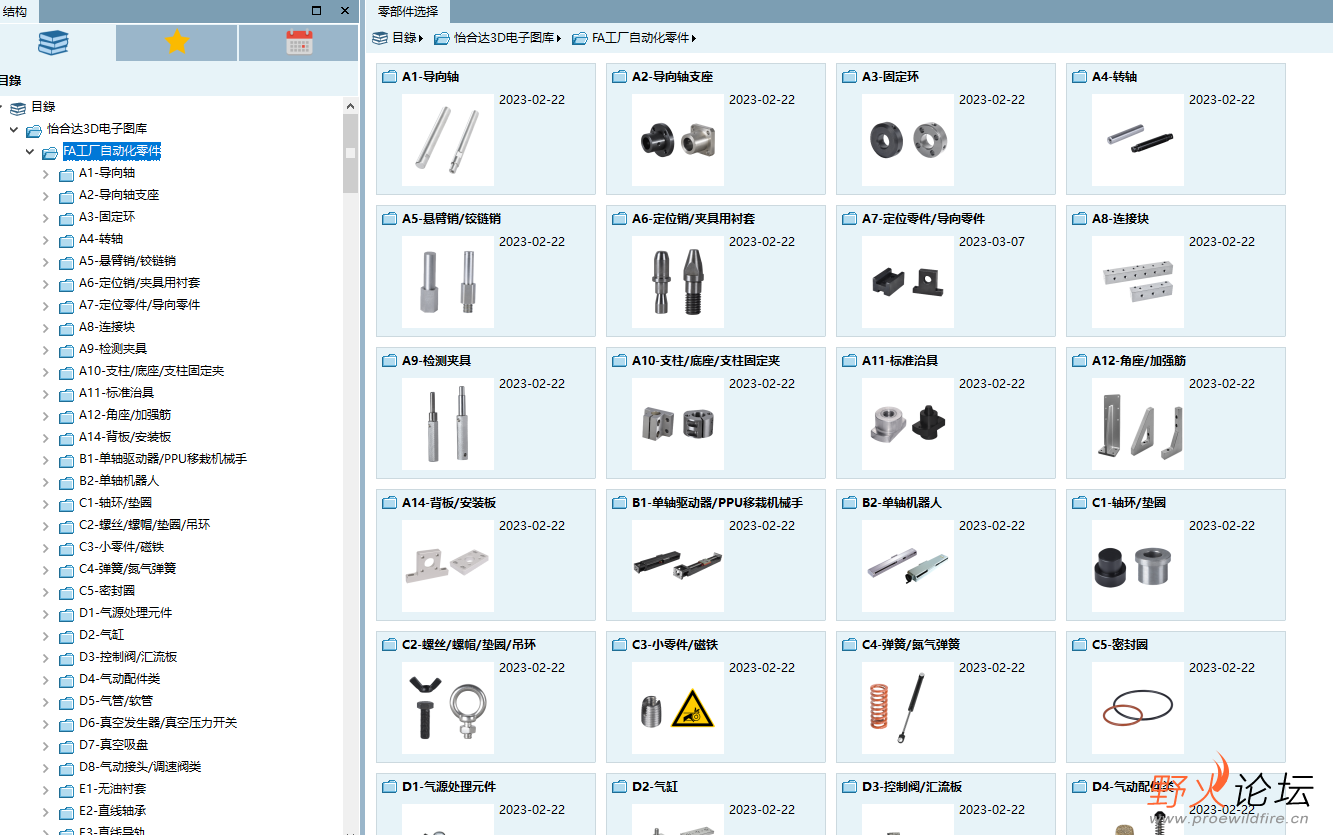
Task: Open the C4-弹簧/氮气弹簧 card title
Action: (x=911, y=645)
